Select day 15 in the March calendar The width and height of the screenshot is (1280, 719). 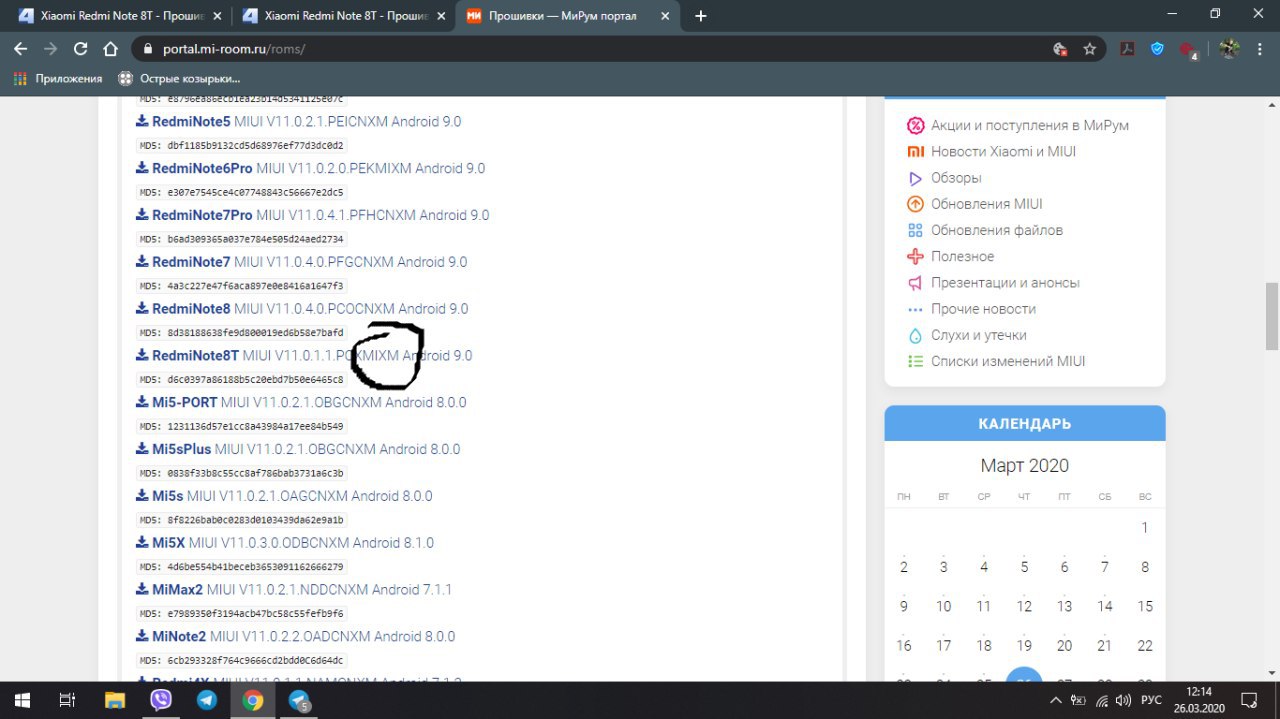pyautogui.click(x=1145, y=606)
